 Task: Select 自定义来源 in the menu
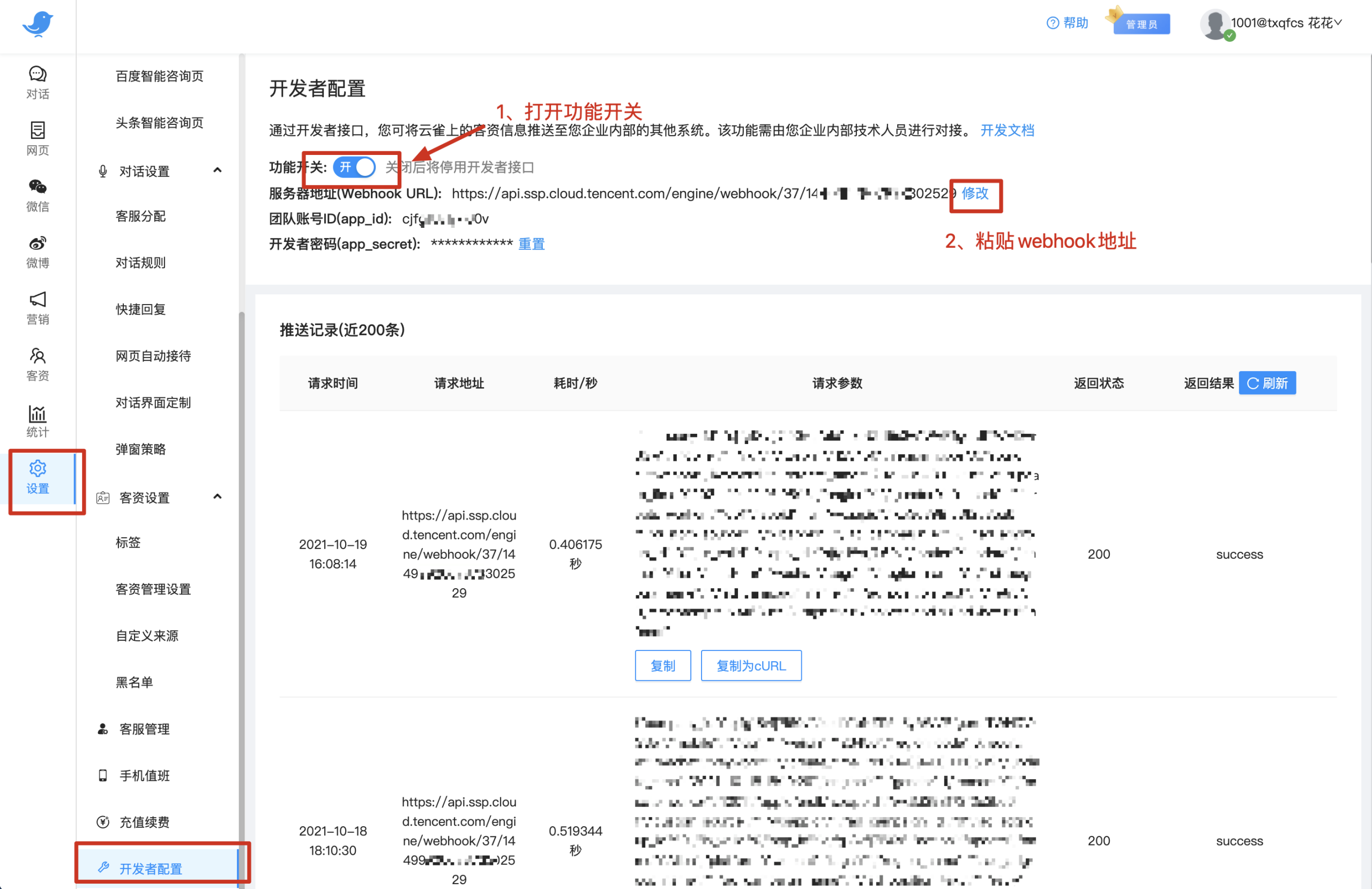147,636
